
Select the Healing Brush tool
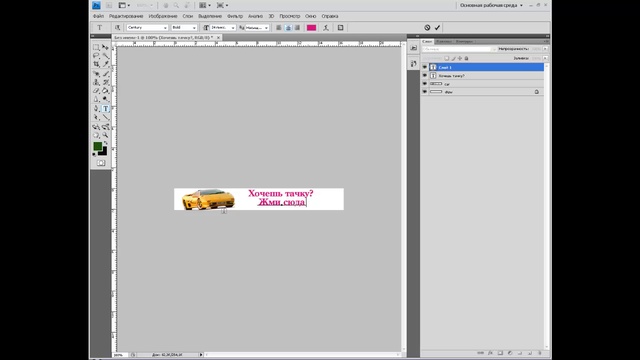pyautogui.click(x=96, y=74)
